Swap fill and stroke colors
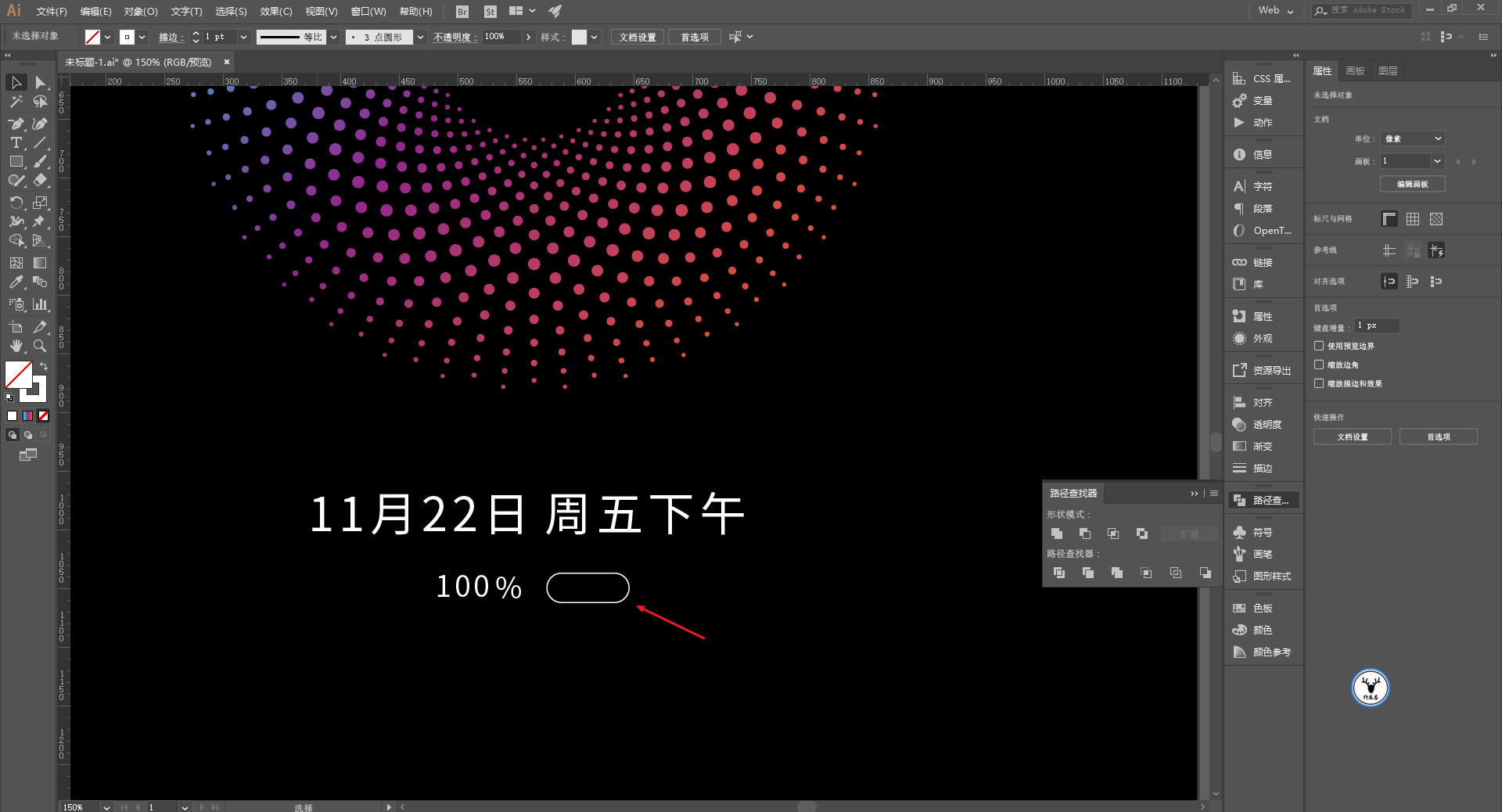1502x812 pixels. point(44,365)
